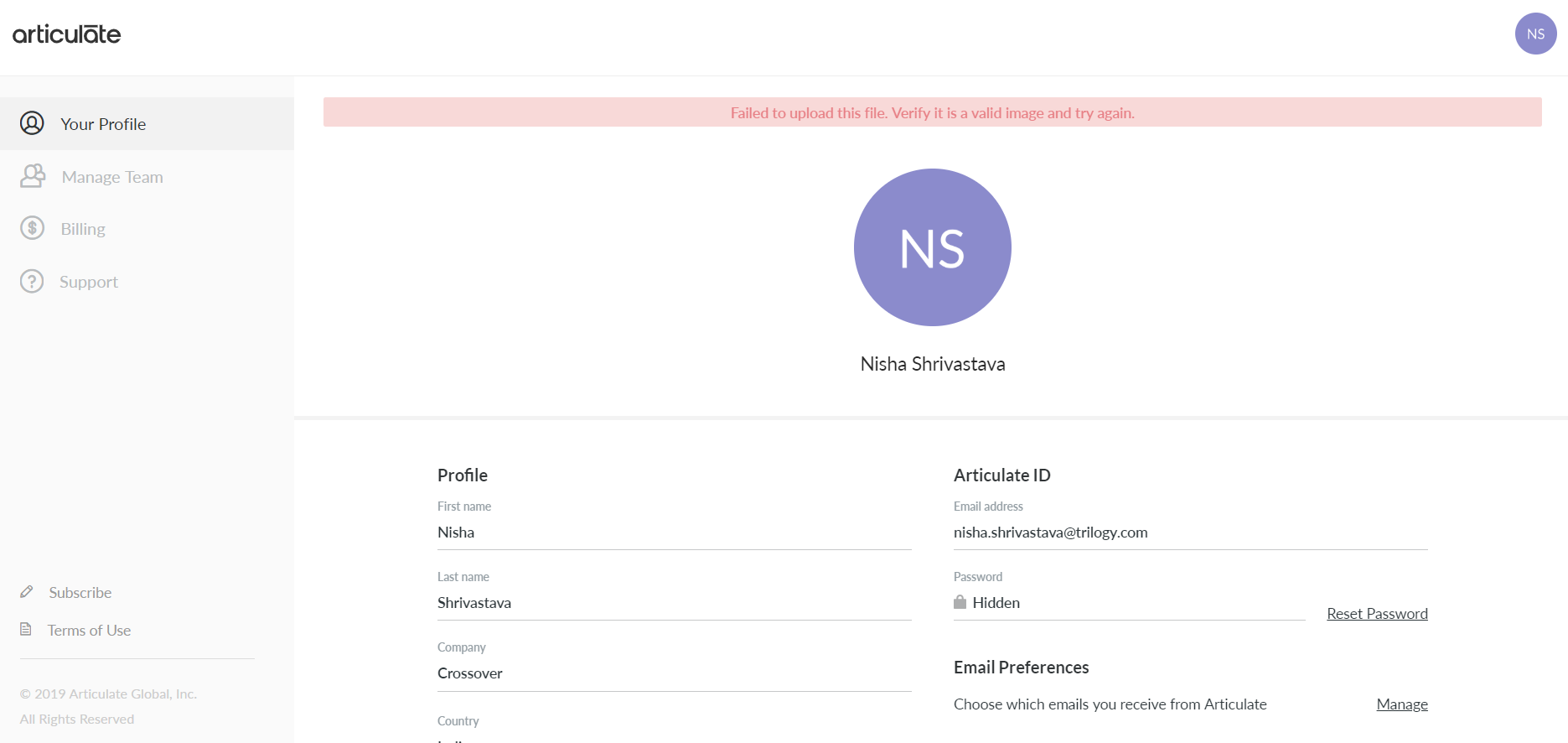Click the Terms of Use document icon

pyautogui.click(x=26, y=629)
